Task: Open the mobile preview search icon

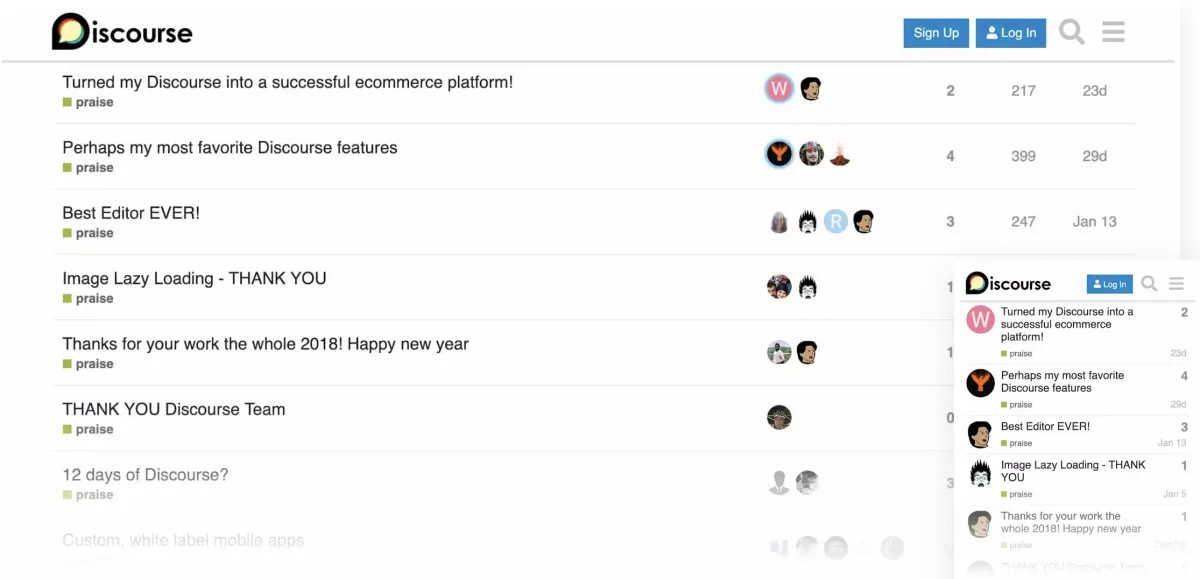Action: point(1150,284)
